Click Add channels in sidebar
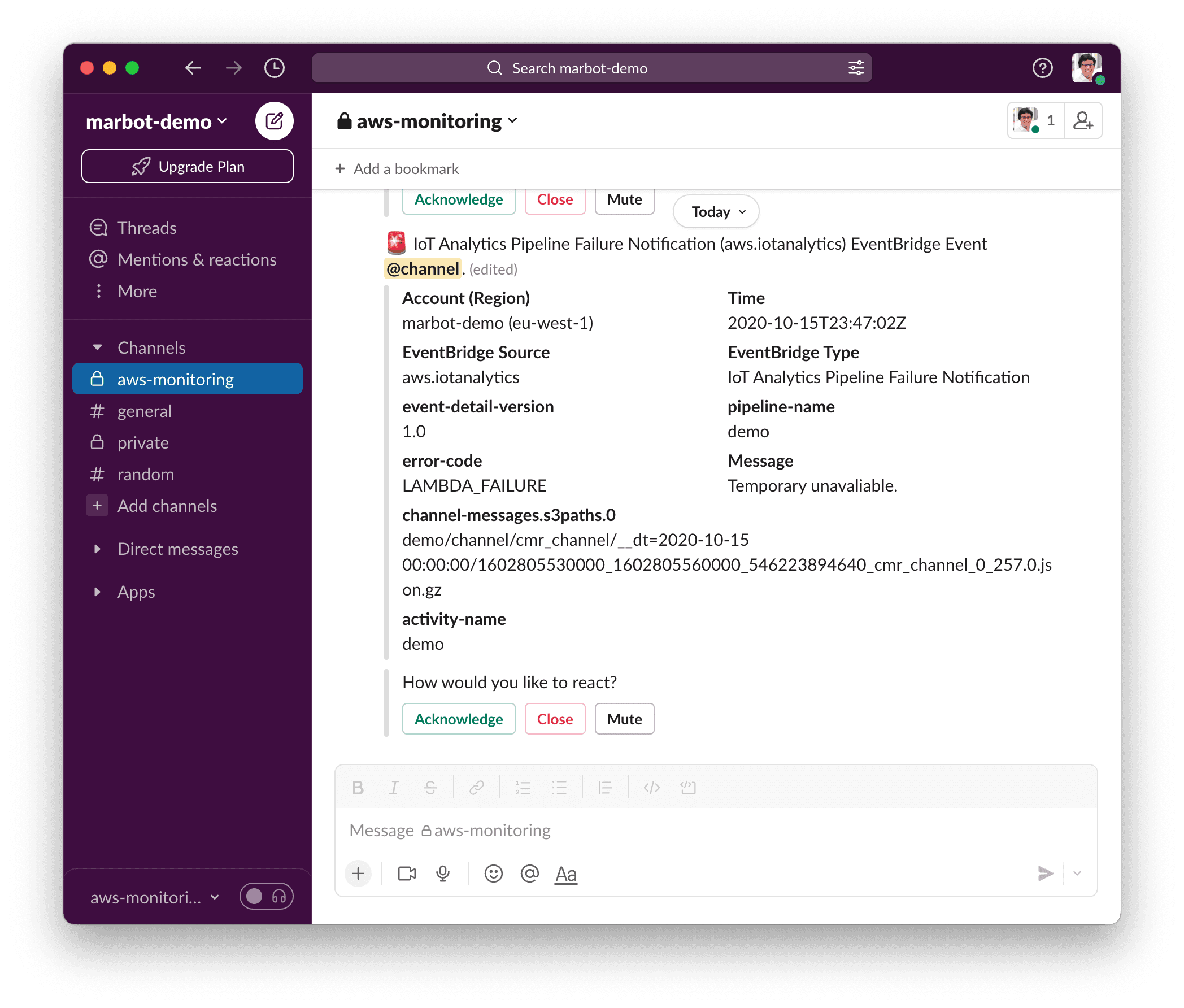The image size is (1184, 1008). (x=188, y=506)
